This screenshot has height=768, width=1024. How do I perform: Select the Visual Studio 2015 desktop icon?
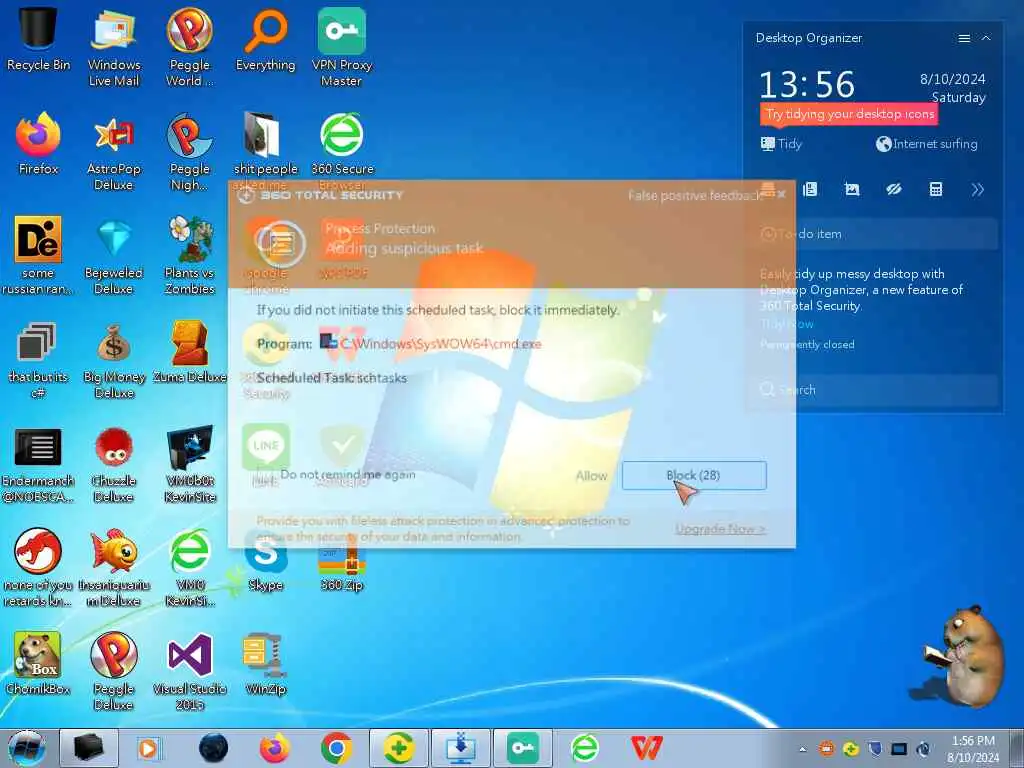click(x=189, y=671)
